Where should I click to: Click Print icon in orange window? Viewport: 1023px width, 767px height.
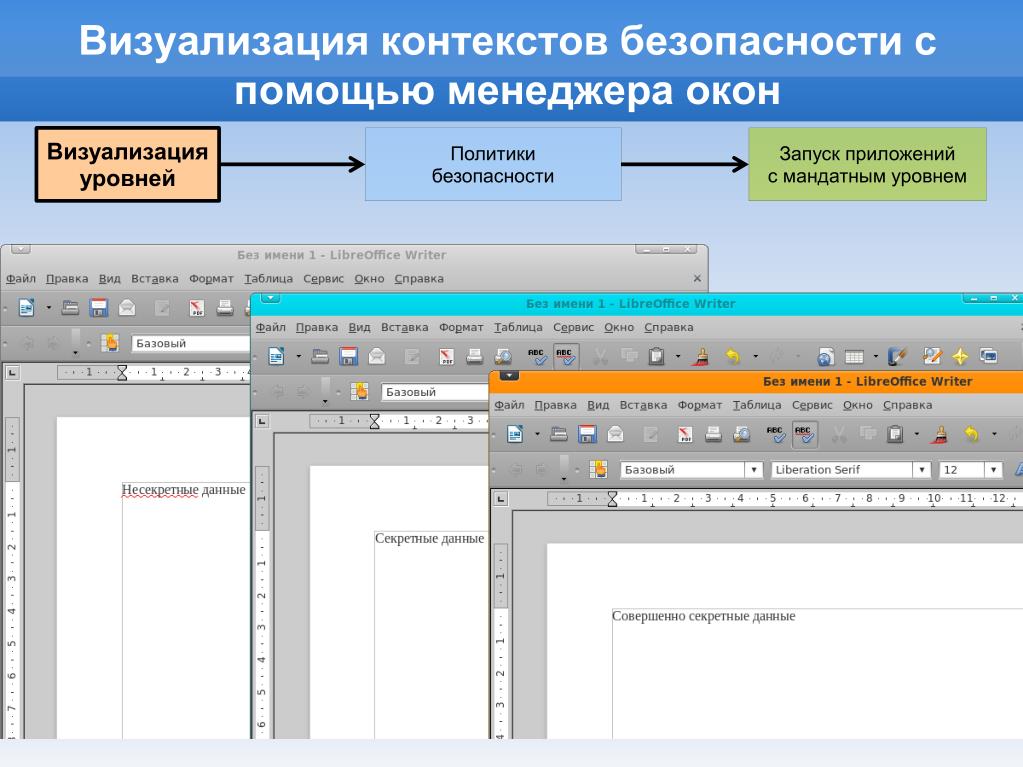click(x=713, y=434)
